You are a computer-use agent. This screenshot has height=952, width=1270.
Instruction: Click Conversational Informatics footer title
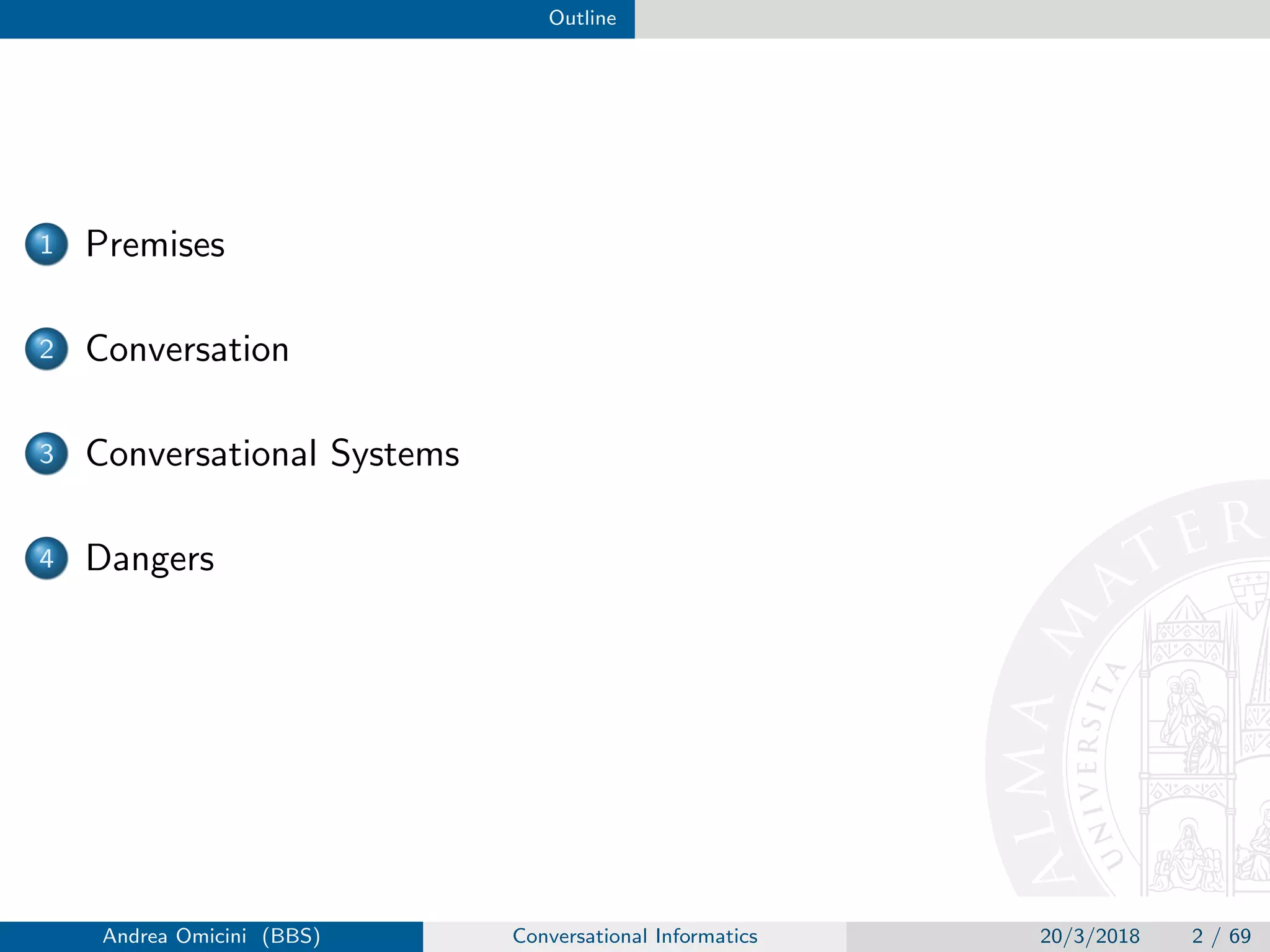point(634,936)
